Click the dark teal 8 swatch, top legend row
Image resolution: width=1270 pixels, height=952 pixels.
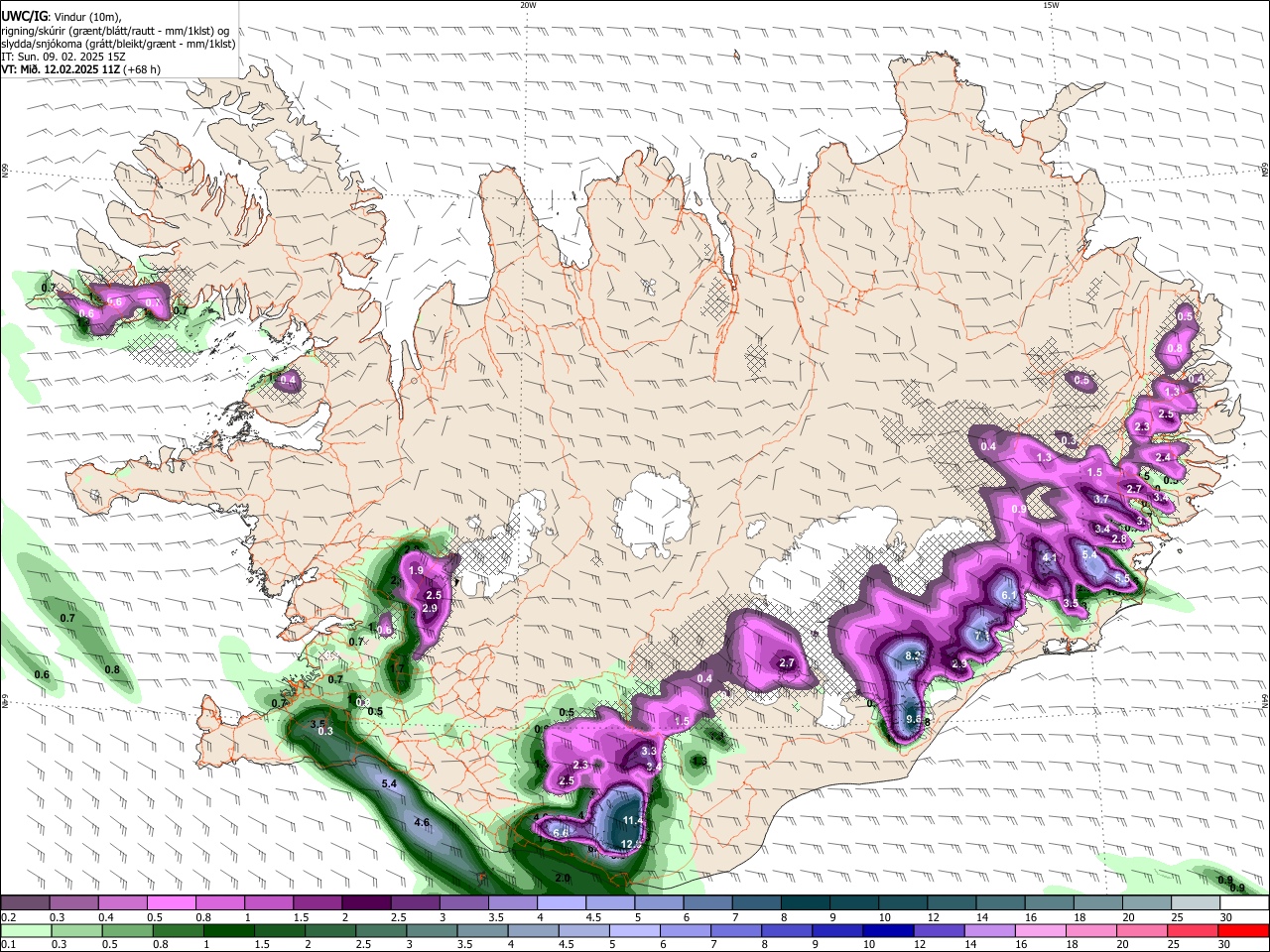(806, 903)
